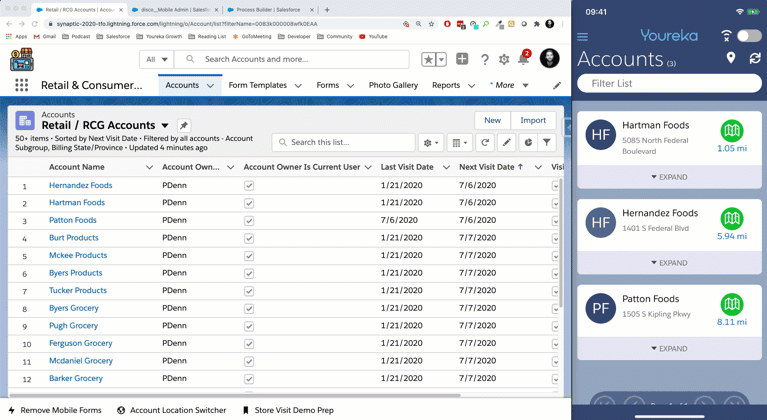Click the Favorites star icon
767x420 pixels.
pos(429,60)
